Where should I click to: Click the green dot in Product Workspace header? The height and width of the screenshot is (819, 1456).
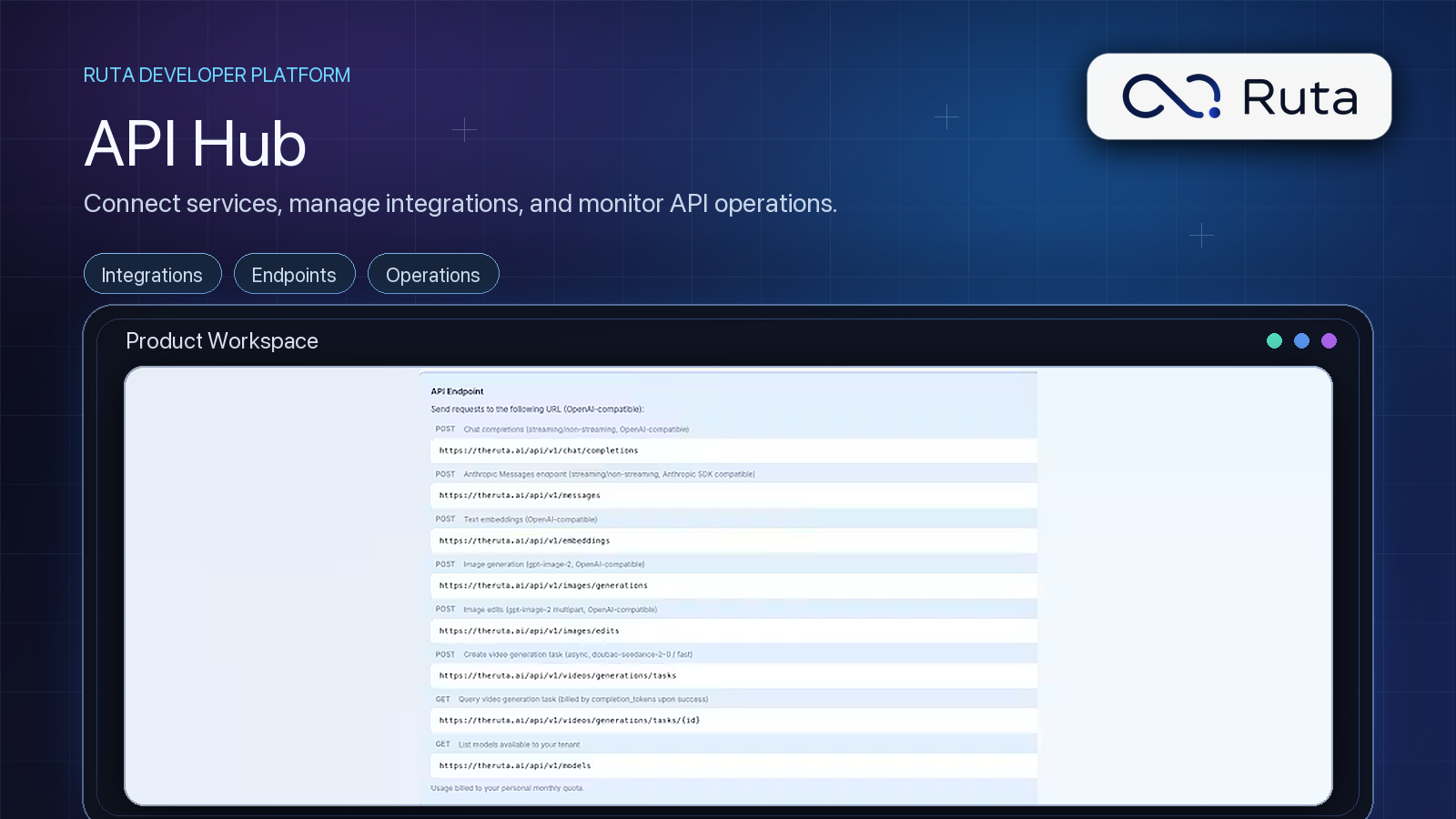click(1274, 340)
